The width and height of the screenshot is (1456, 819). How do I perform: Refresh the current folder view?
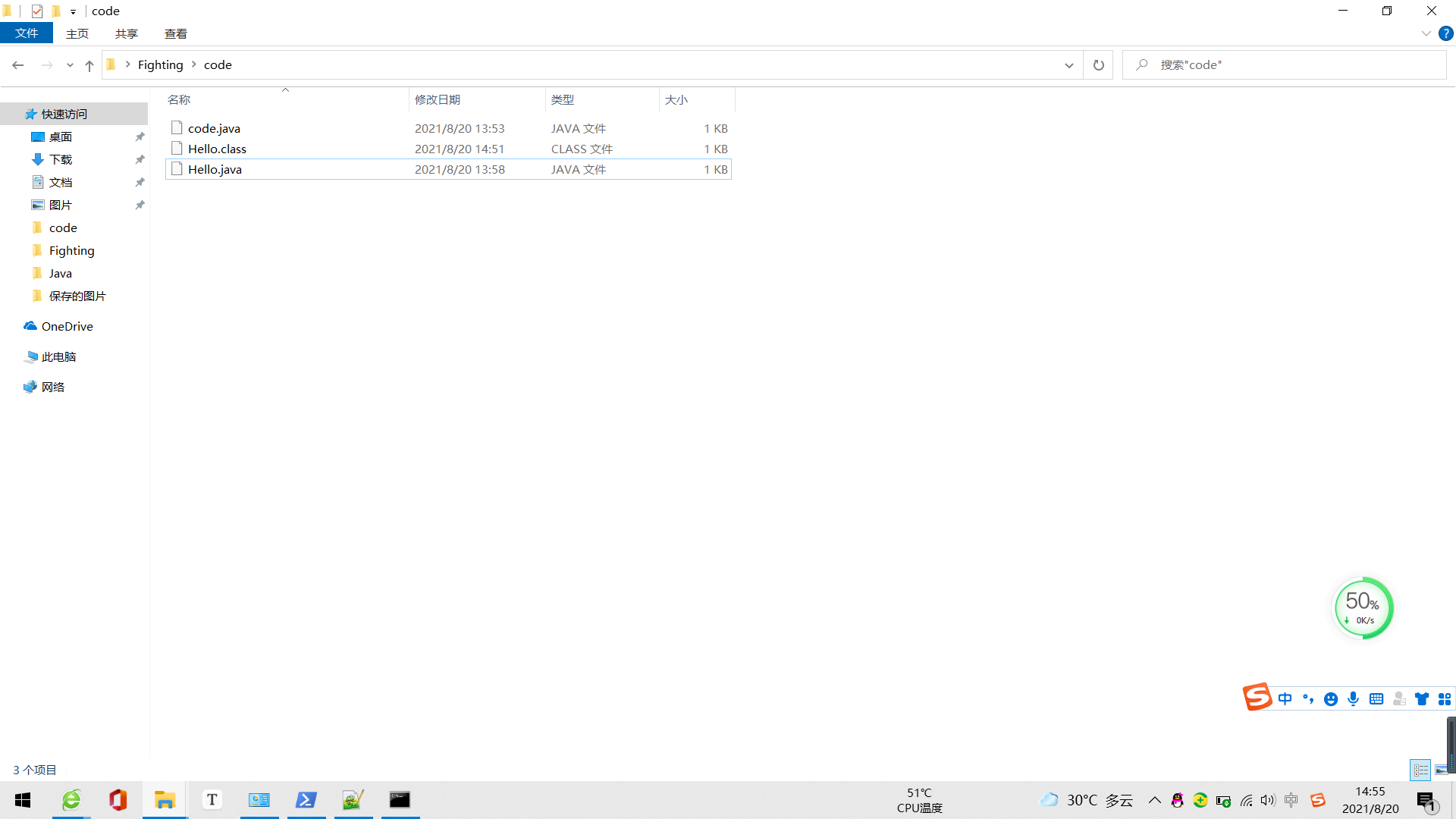click(1098, 65)
